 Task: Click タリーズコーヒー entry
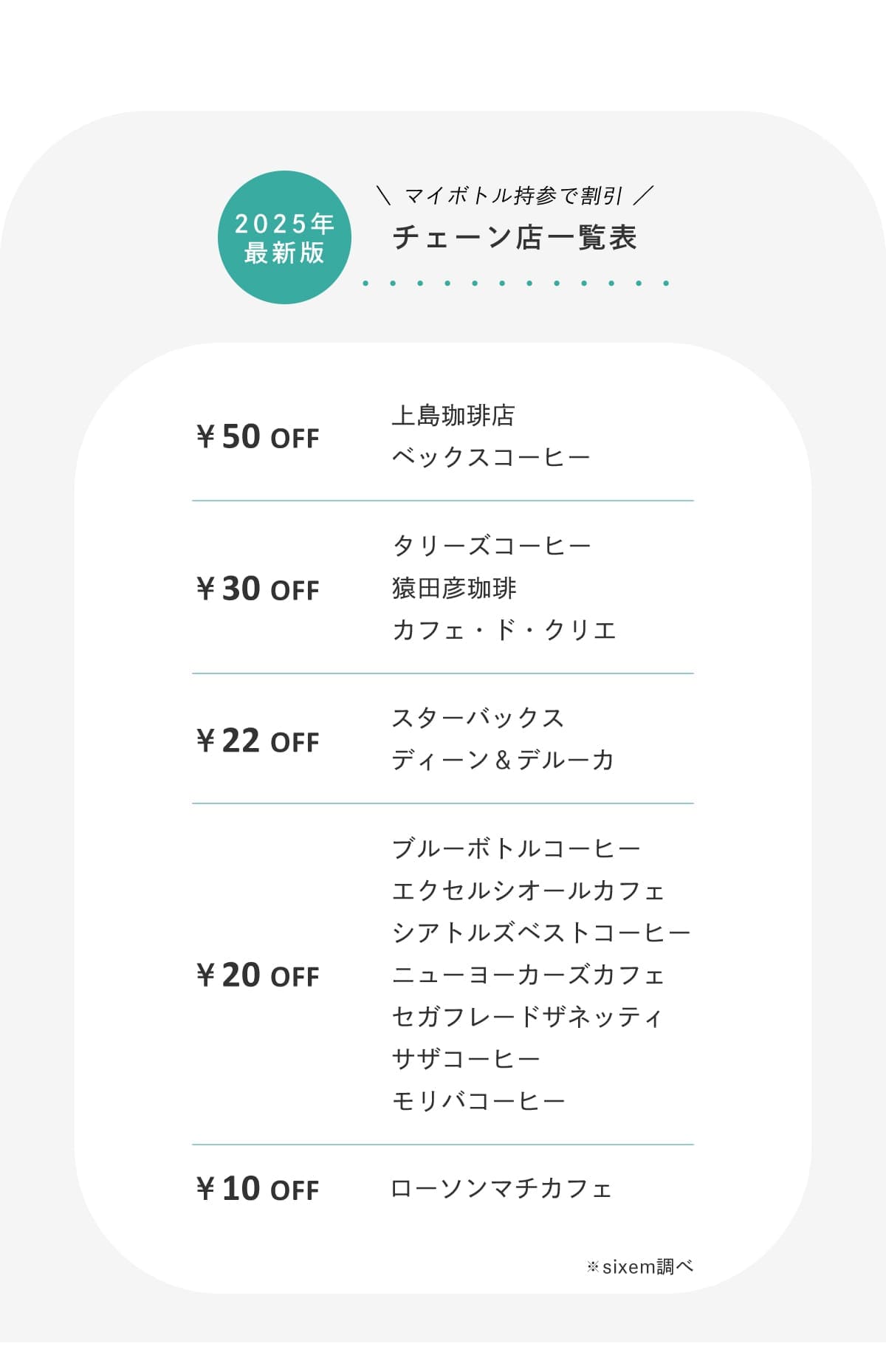coord(492,546)
